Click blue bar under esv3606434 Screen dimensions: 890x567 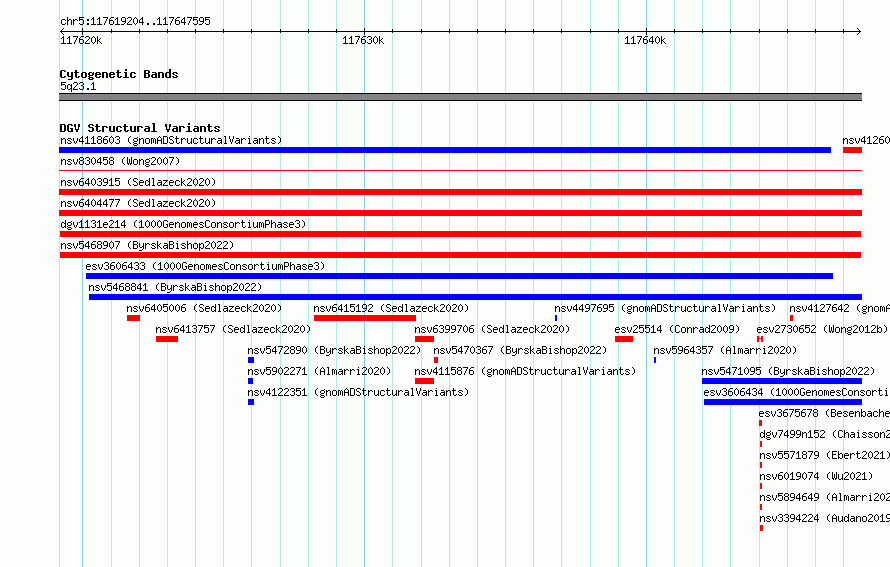click(x=783, y=402)
